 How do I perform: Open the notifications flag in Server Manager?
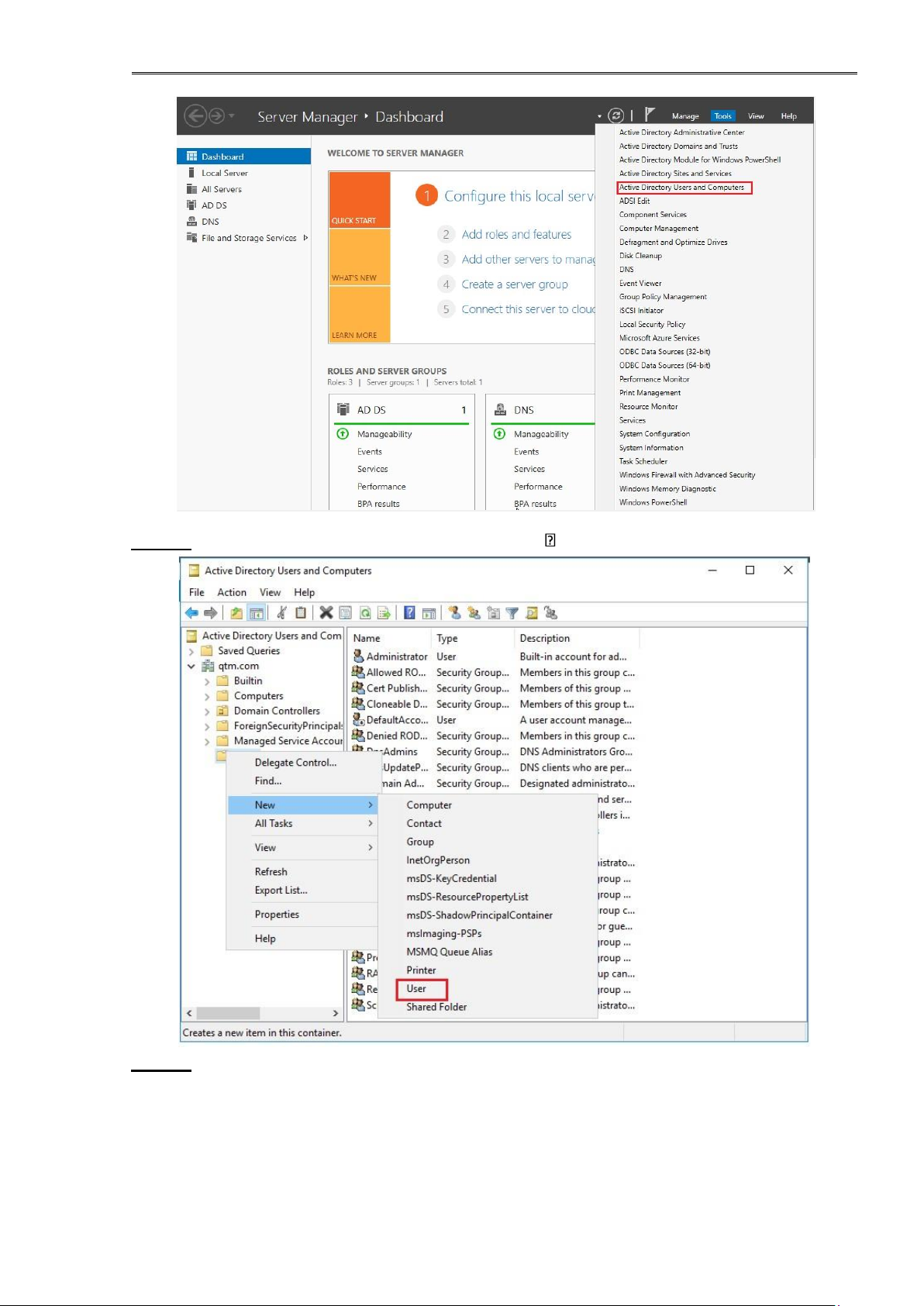coord(650,115)
